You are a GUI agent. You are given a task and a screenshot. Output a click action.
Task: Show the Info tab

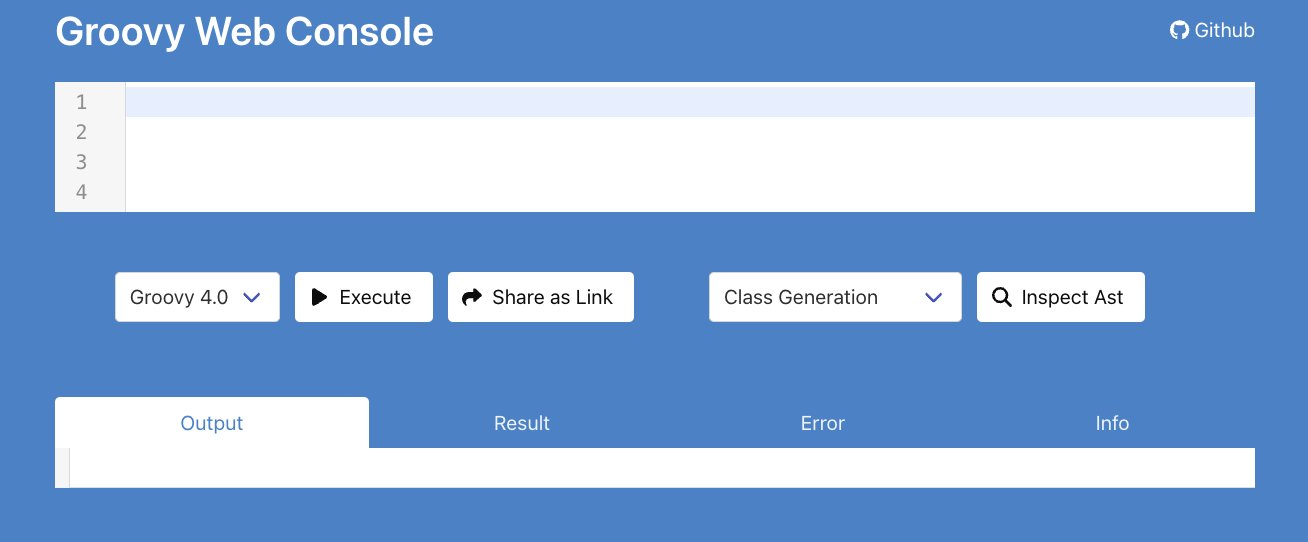[1112, 423]
